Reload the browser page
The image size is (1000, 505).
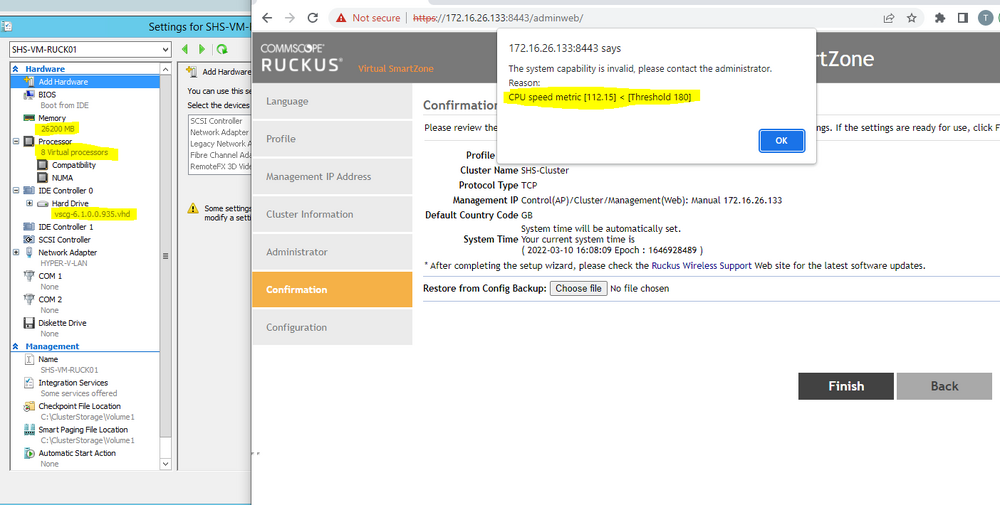[x=312, y=18]
